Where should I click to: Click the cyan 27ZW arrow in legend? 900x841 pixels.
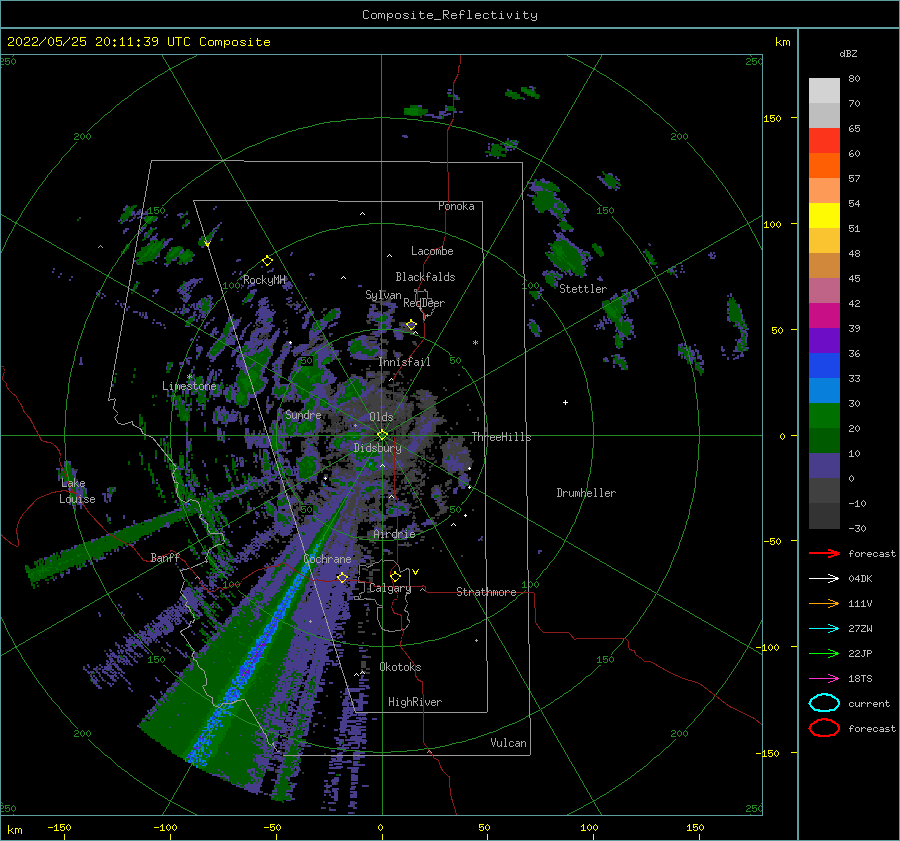pyautogui.click(x=824, y=629)
